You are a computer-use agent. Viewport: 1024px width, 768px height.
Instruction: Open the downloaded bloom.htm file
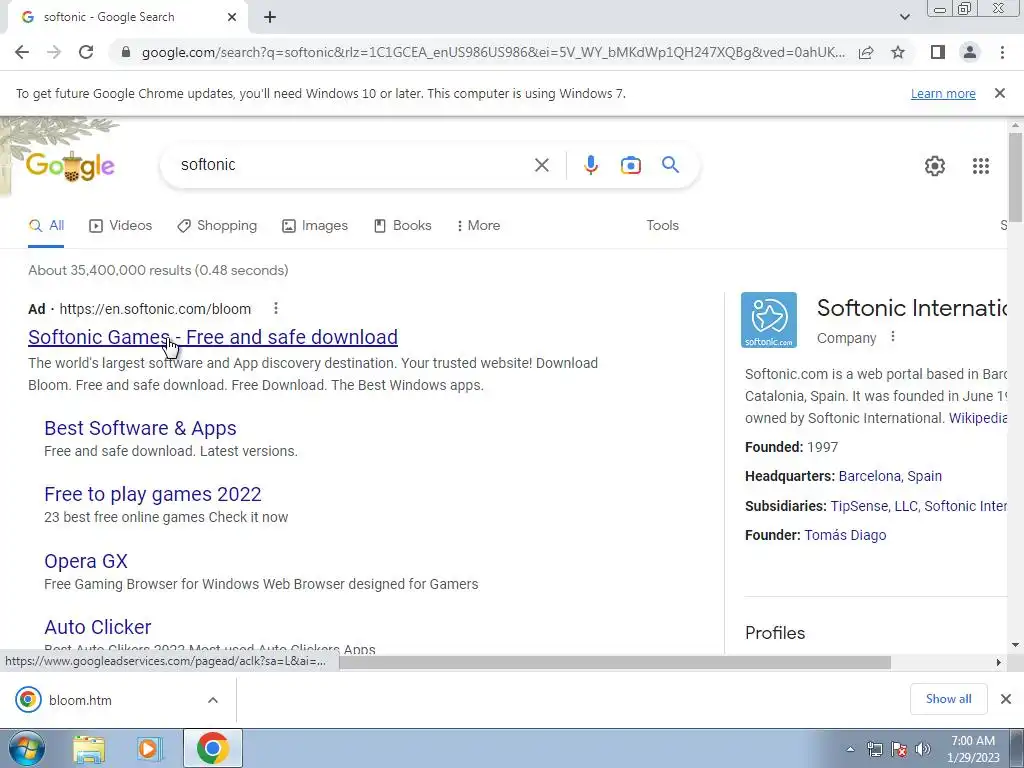(80, 700)
